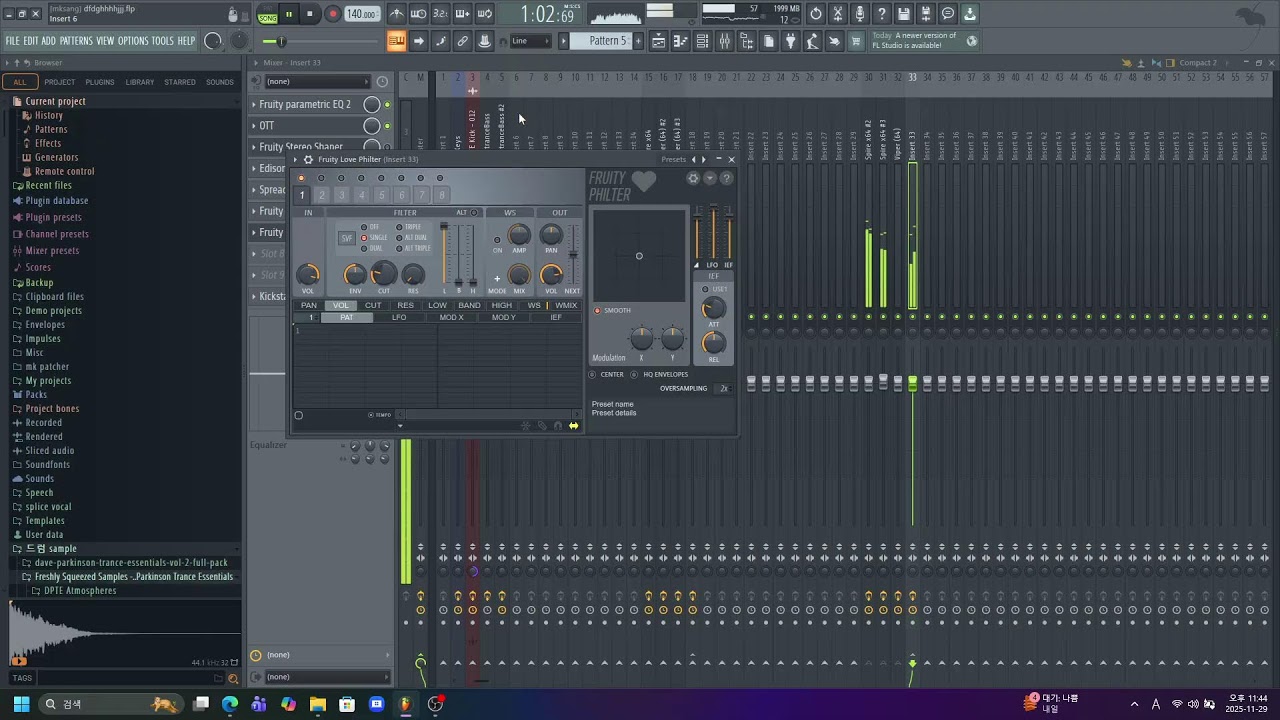The width and height of the screenshot is (1280, 720).
Task: Open the Piano roll view icon
Action: (x=681, y=41)
